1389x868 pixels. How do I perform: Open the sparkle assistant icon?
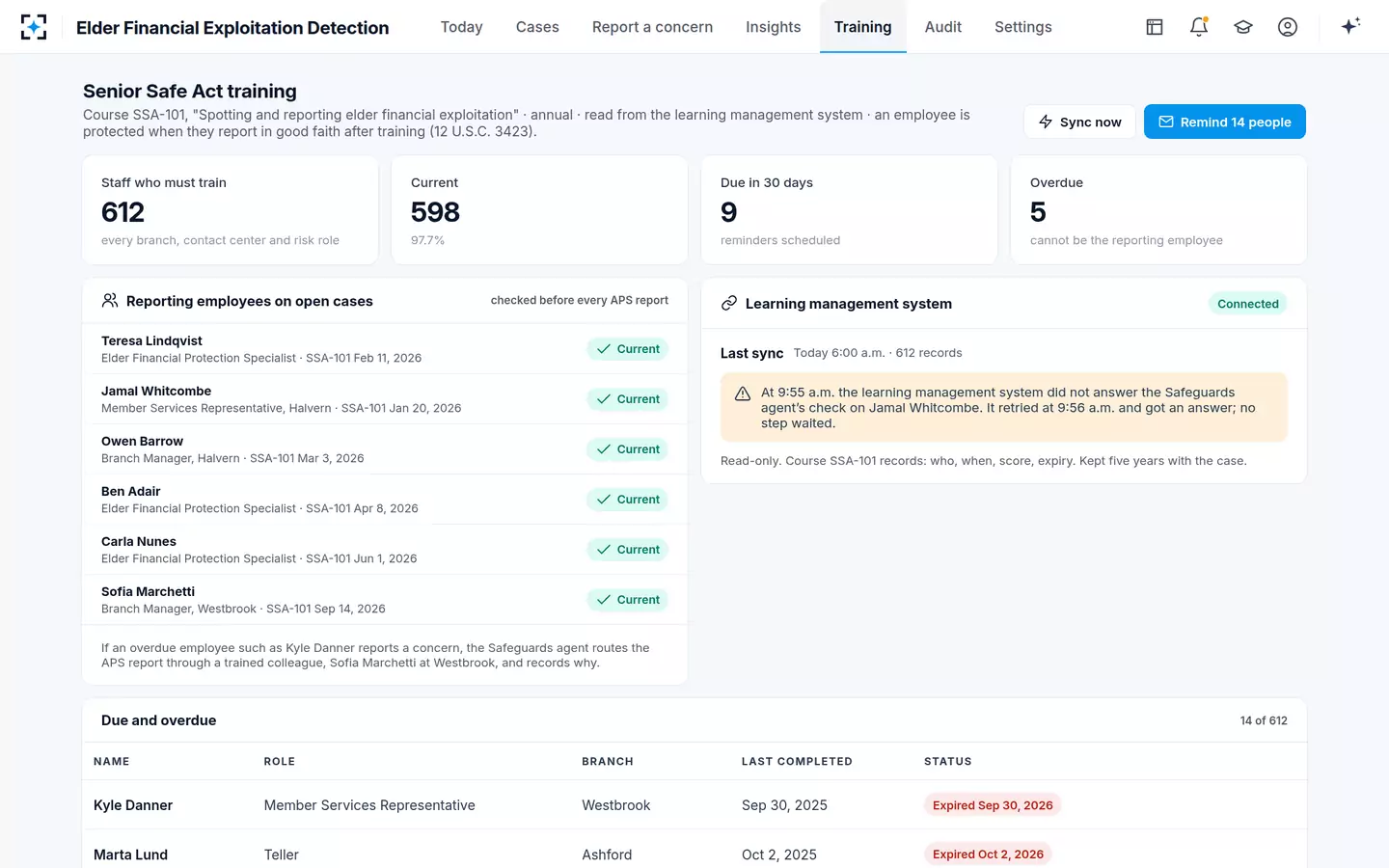[x=1350, y=26]
